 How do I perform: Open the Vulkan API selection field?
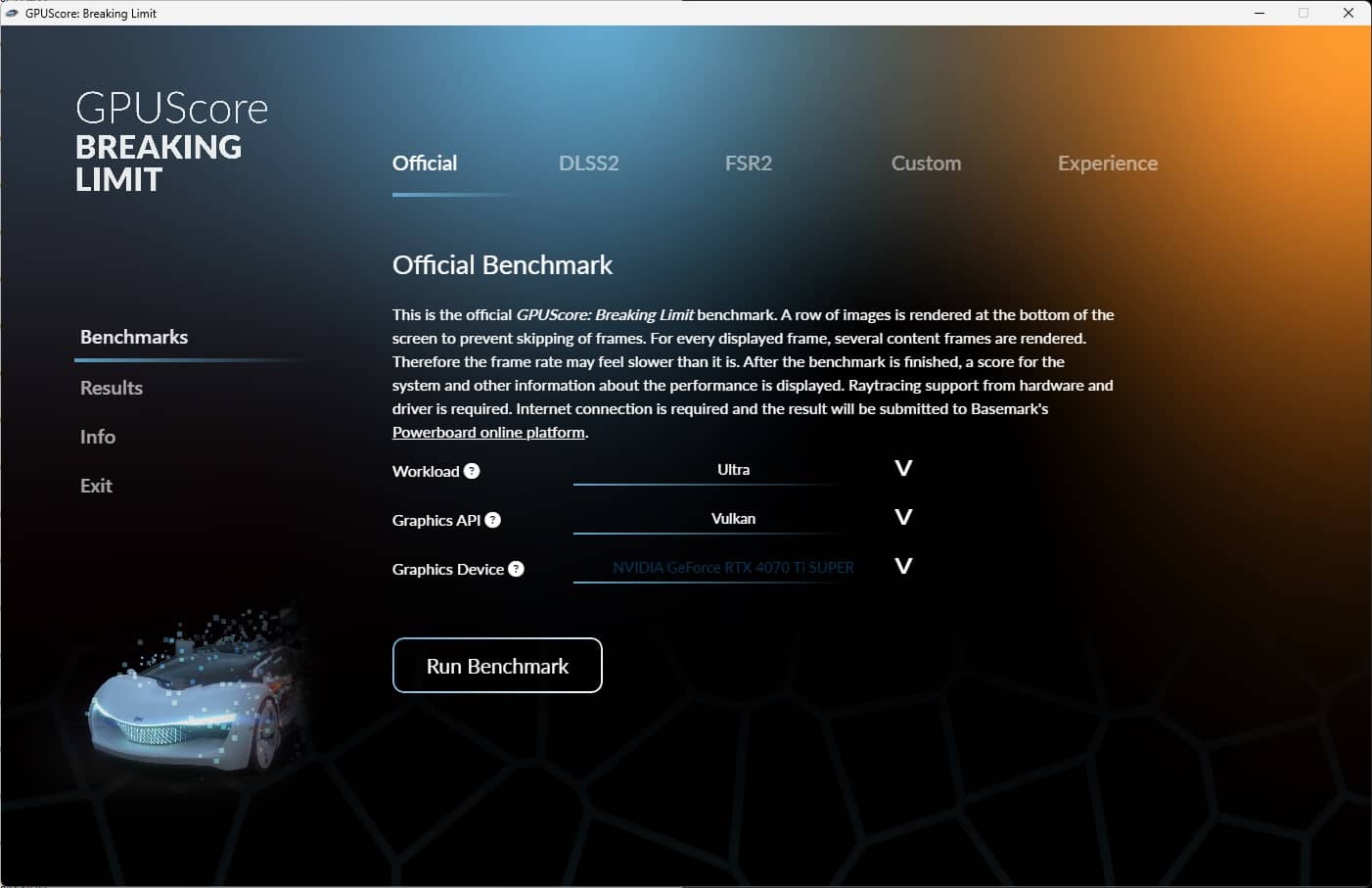coord(733,519)
